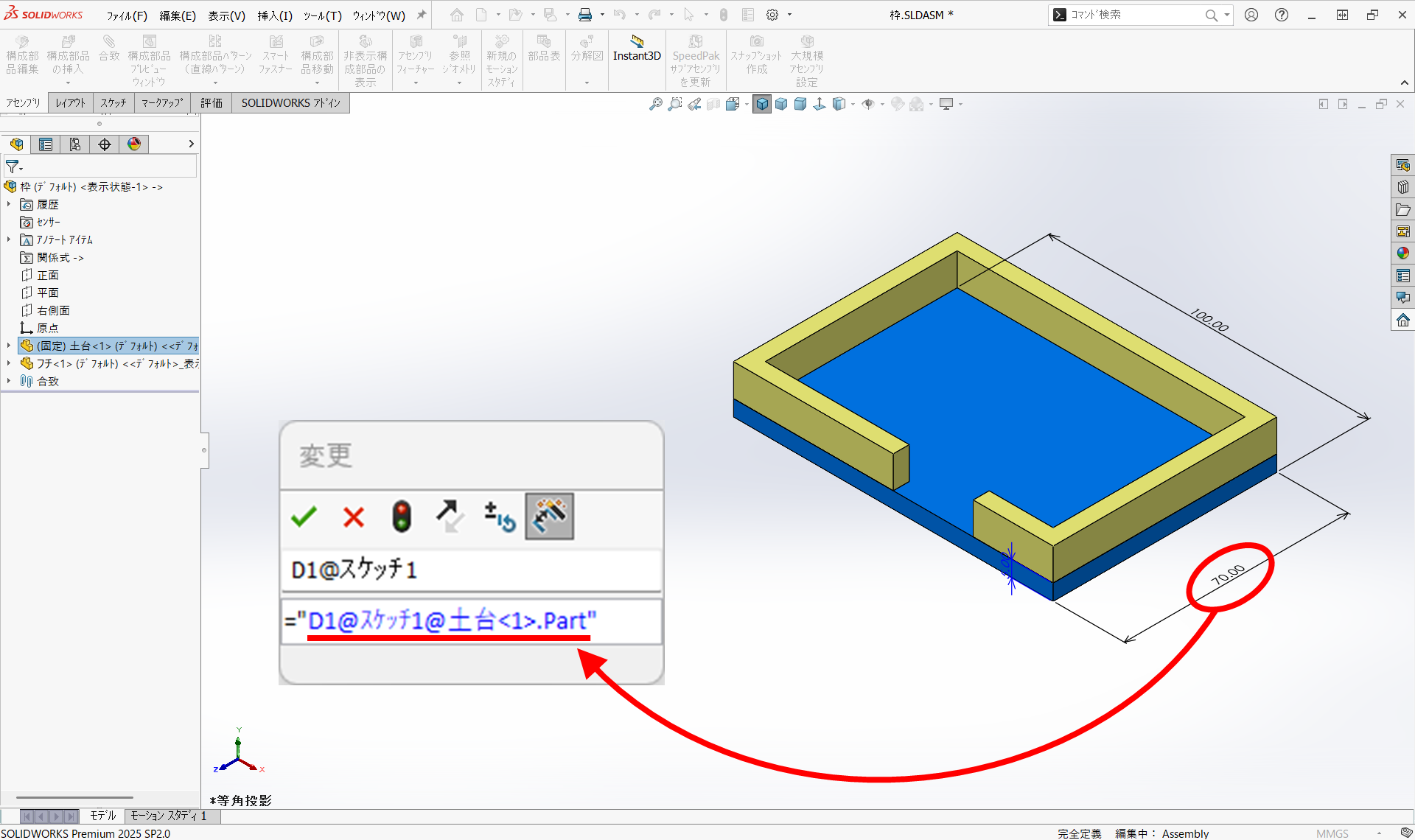This screenshot has height=840, width=1415.
Task: Switch to the スケッチ tab
Action: click(x=113, y=103)
